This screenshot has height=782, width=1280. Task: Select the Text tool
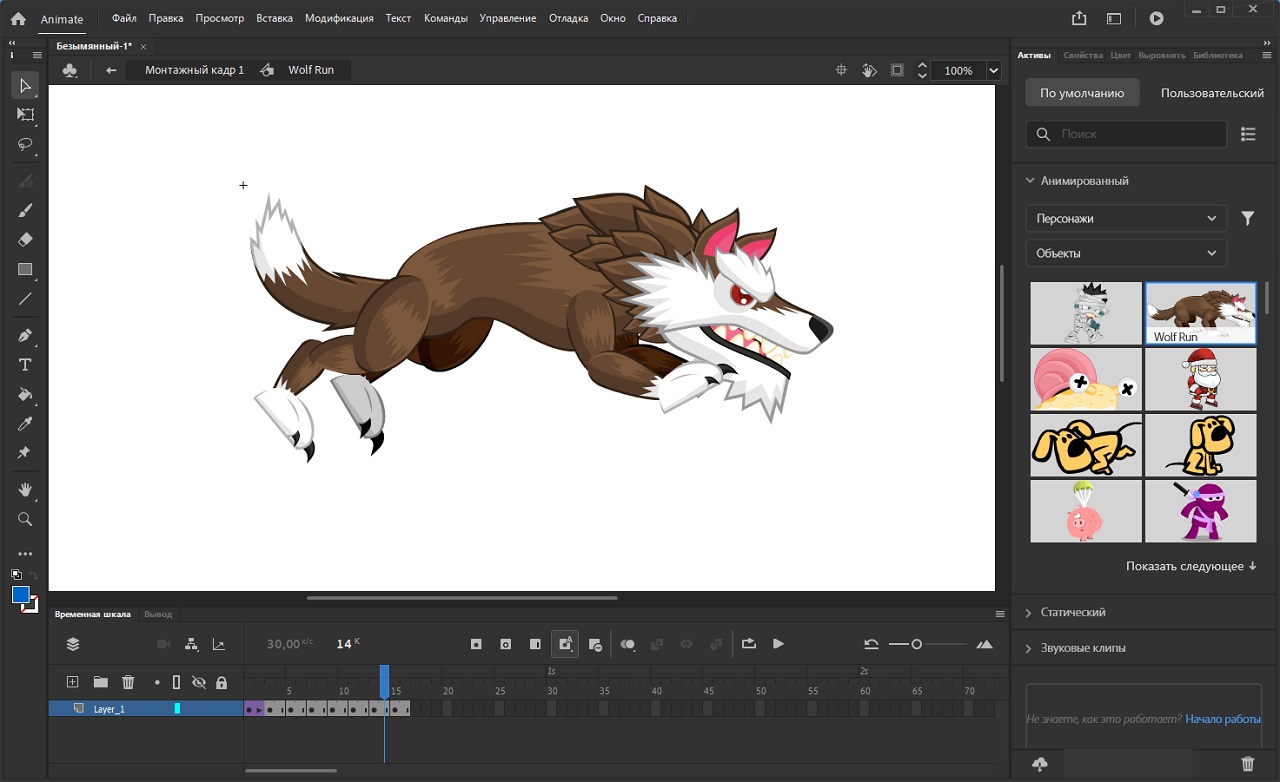[26, 365]
